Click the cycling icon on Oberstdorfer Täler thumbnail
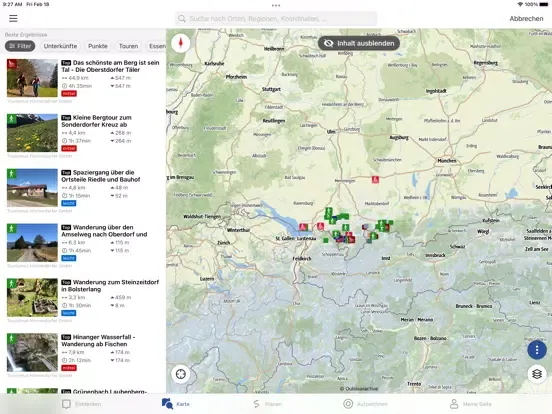The image size is (552, 414). (x=12, y=64)
